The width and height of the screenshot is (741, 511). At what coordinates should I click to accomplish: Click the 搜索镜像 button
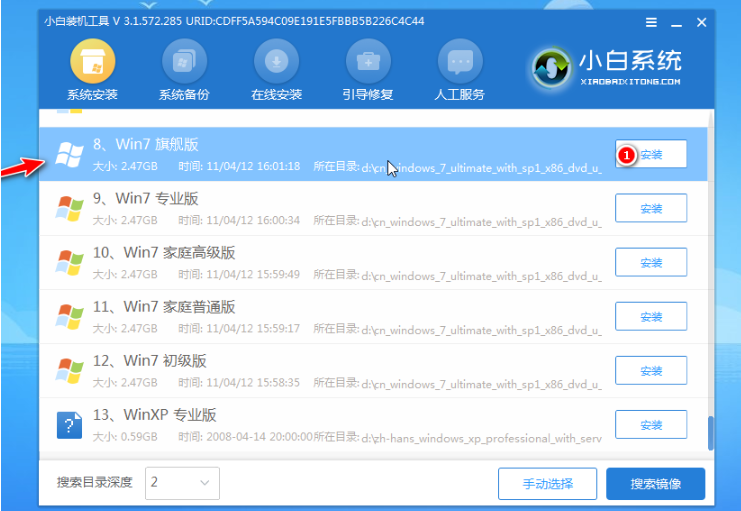(655, 484)
